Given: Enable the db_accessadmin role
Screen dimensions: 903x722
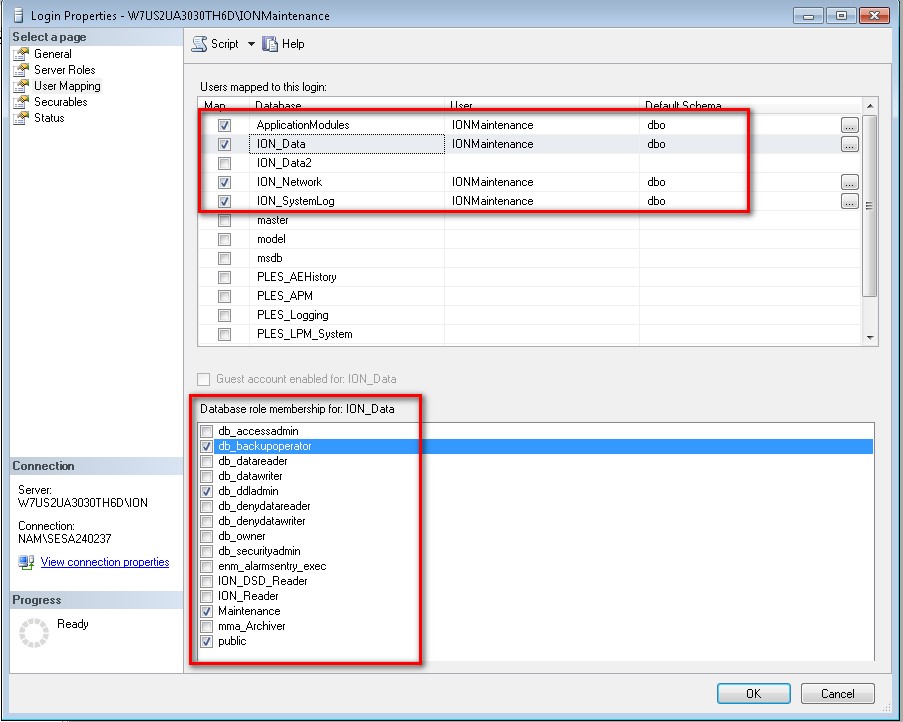Looking at the screenshot, I should coord(206,431).
